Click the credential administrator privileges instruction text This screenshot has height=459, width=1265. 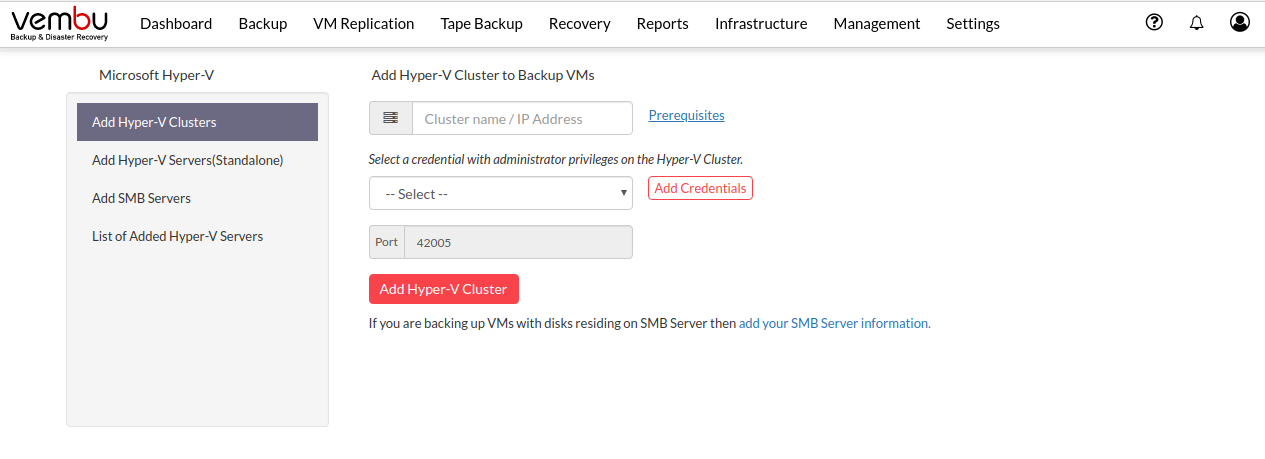pos(556,159)
